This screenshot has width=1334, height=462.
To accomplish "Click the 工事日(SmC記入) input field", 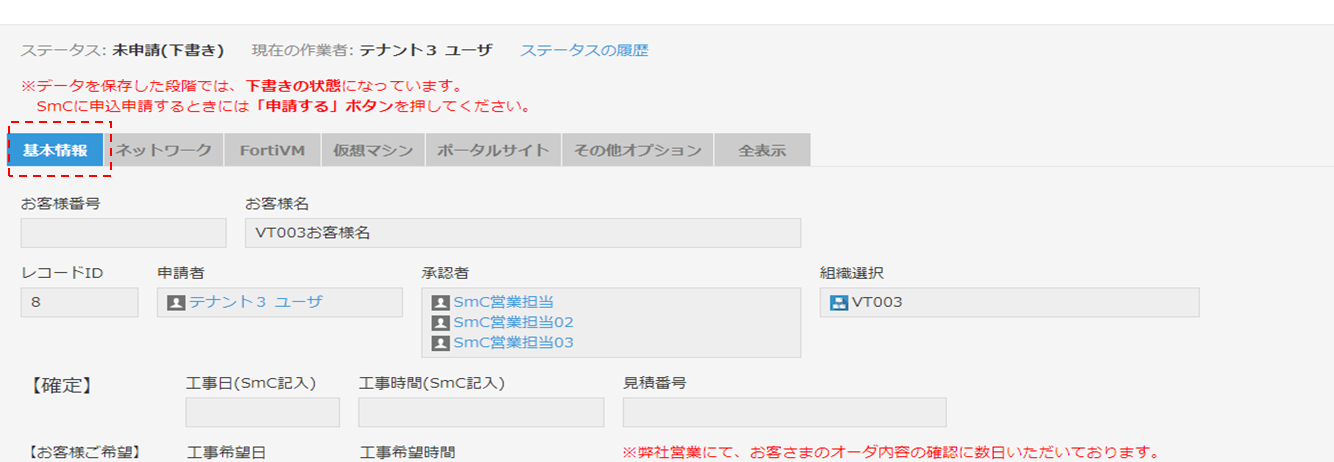I will click(x=262, y=412).
